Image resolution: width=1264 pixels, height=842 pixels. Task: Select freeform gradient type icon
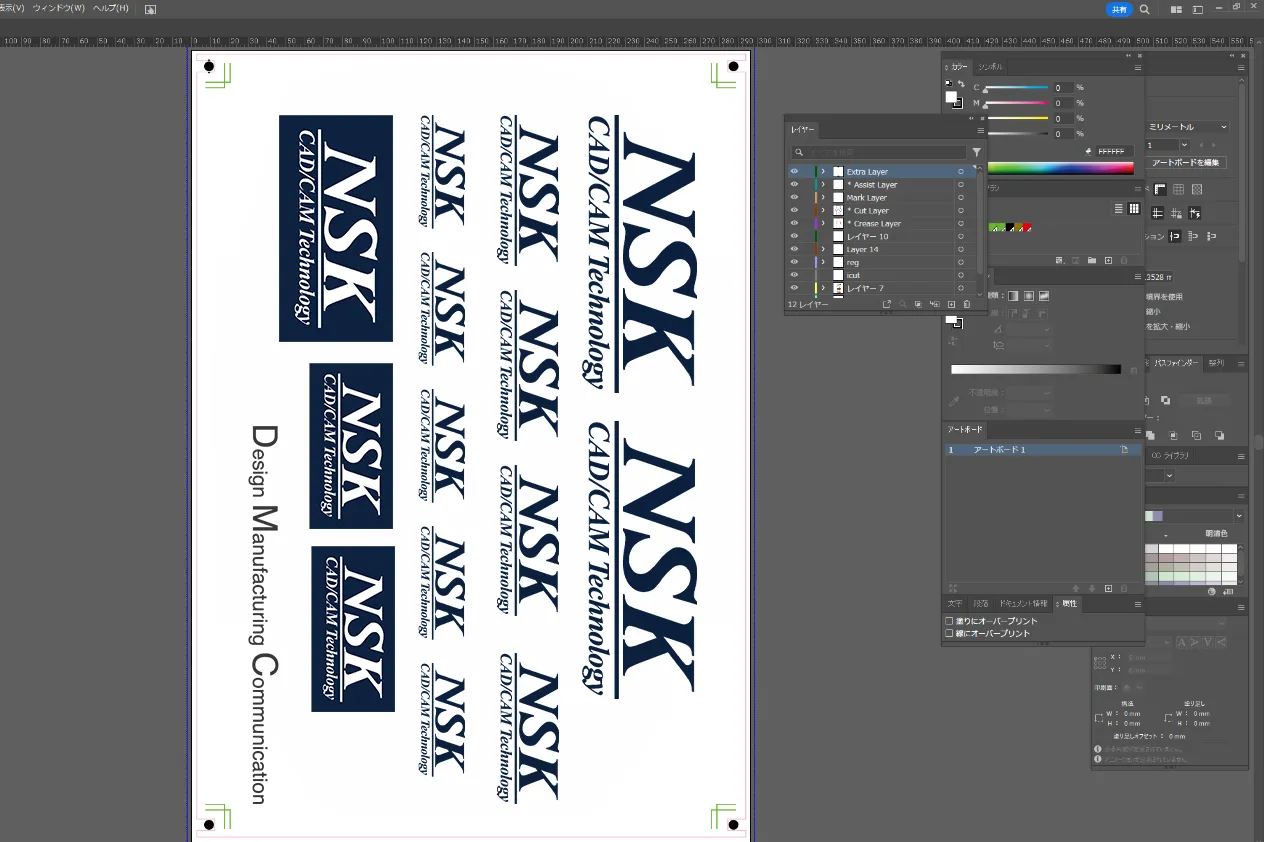(x=1044, y=296)
